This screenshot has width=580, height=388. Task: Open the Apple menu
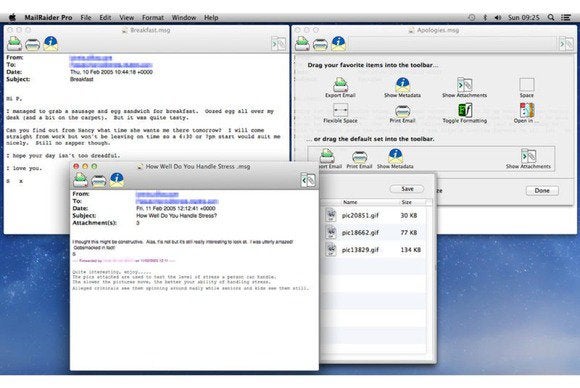point(12,17)
